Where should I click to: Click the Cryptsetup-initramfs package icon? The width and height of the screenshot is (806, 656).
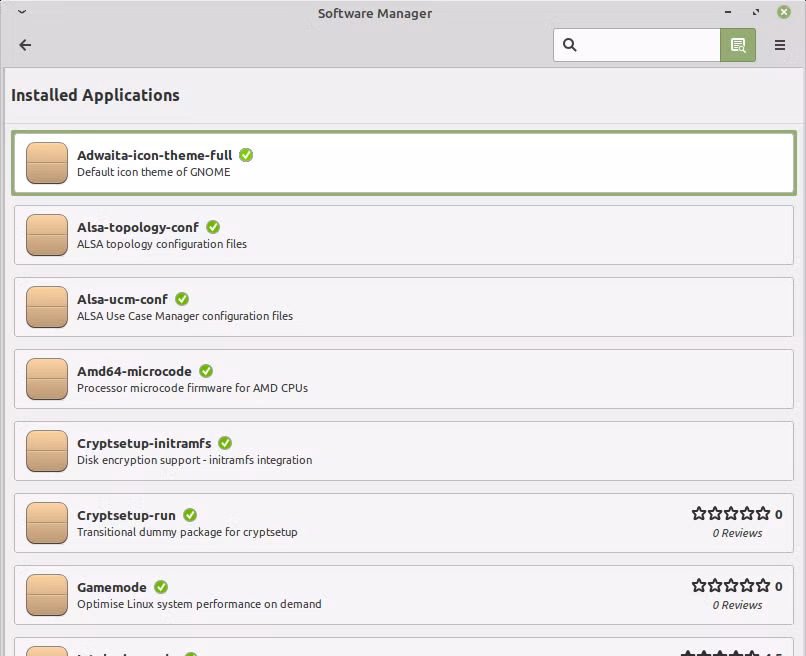coord(47,451)
